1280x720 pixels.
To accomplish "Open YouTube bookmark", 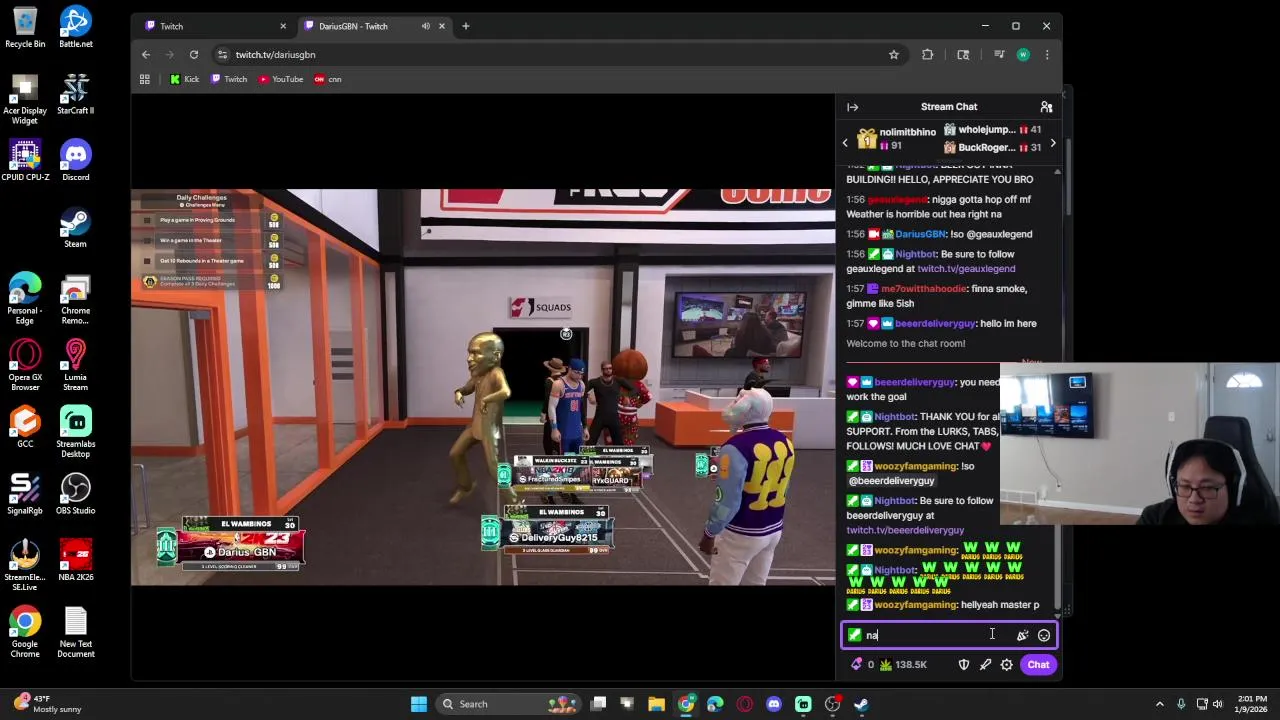I will (x=280, y=79).
